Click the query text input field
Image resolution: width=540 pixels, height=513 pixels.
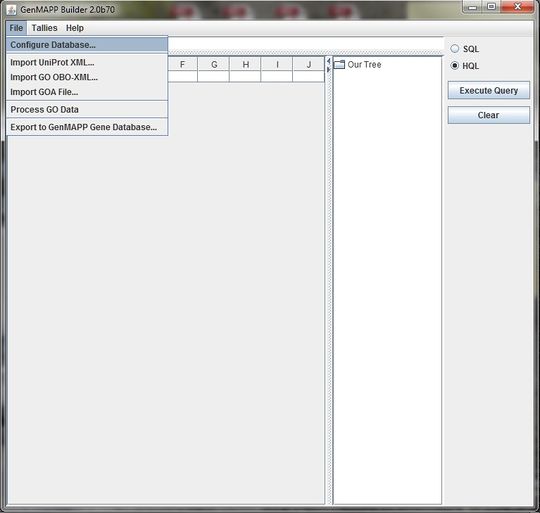pos(305,44)
